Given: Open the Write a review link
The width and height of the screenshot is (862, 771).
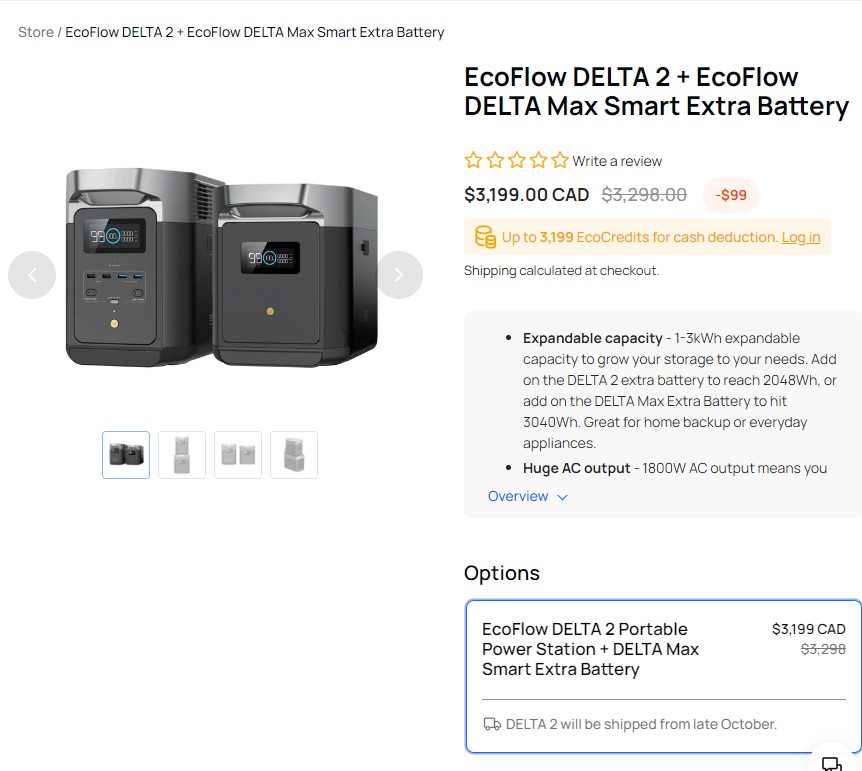Looking at the screenshot, I should pyautogui.click(x=617, y=161).
